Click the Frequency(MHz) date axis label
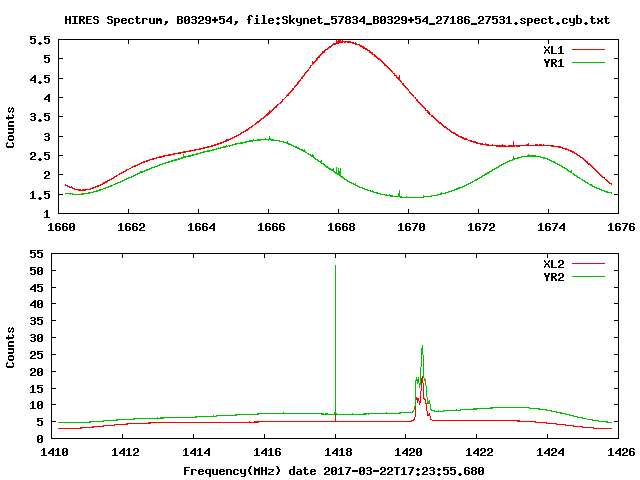640x480 pixels. pos(333,471)
